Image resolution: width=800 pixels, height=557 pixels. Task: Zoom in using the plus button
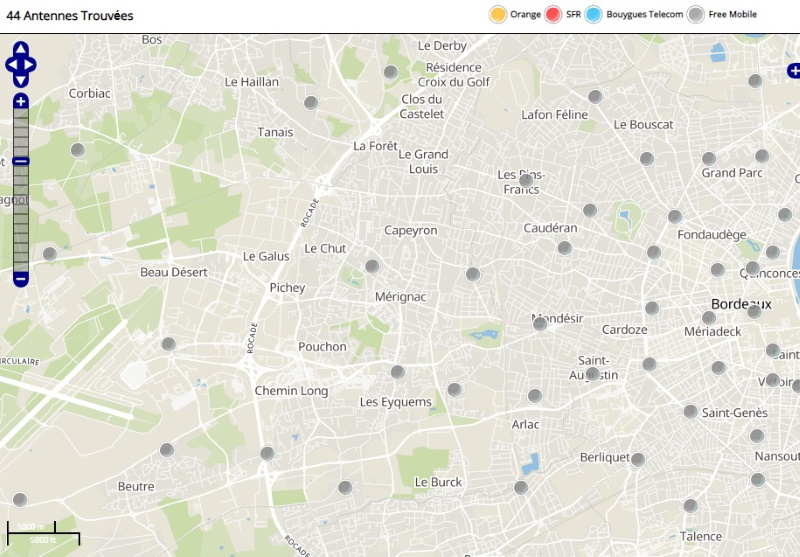pos(21,101)
